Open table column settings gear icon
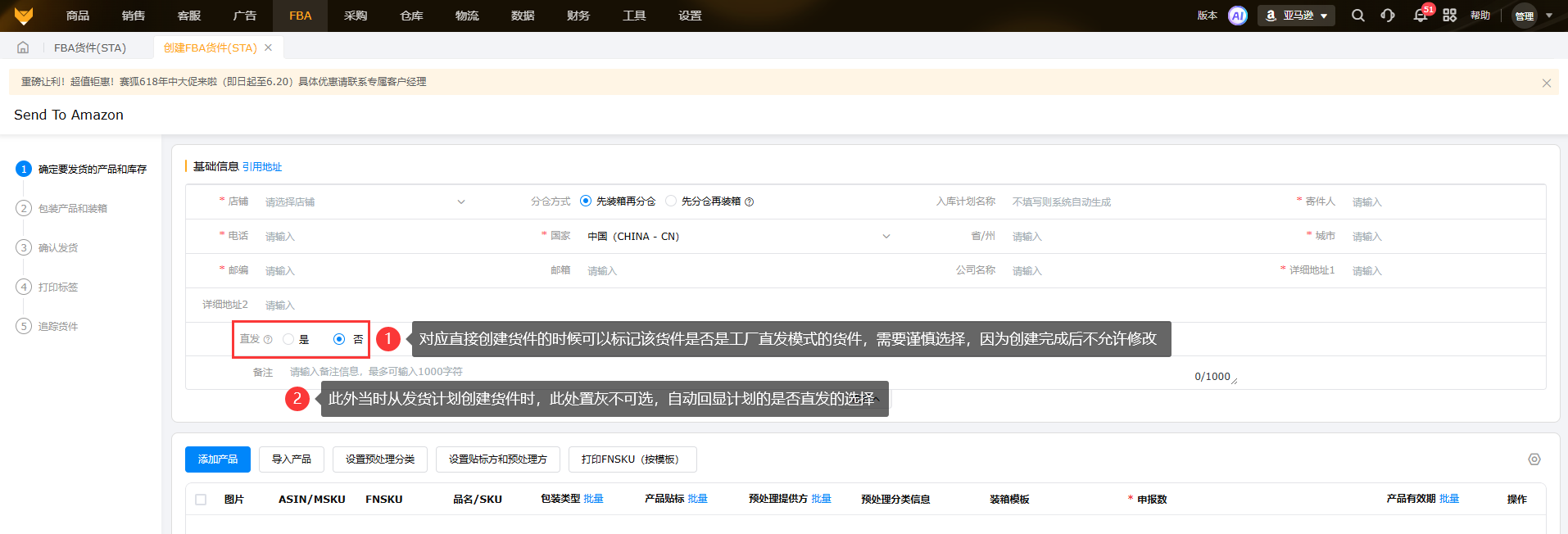The image size is (1568, 534). pyautogui.click(x=1534, y=459)
